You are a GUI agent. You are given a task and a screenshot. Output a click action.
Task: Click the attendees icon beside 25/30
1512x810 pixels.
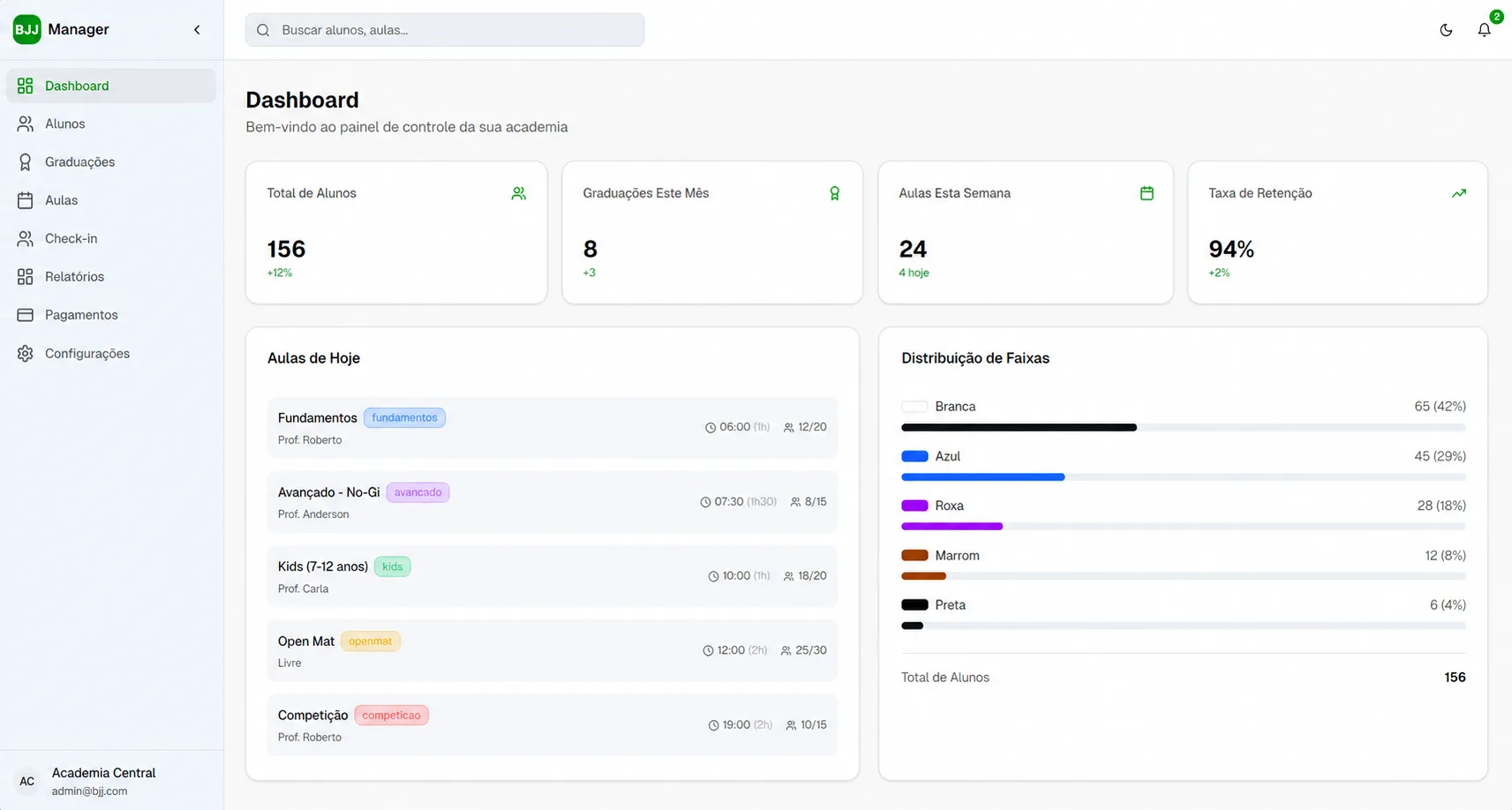click(x=786, y=650)
